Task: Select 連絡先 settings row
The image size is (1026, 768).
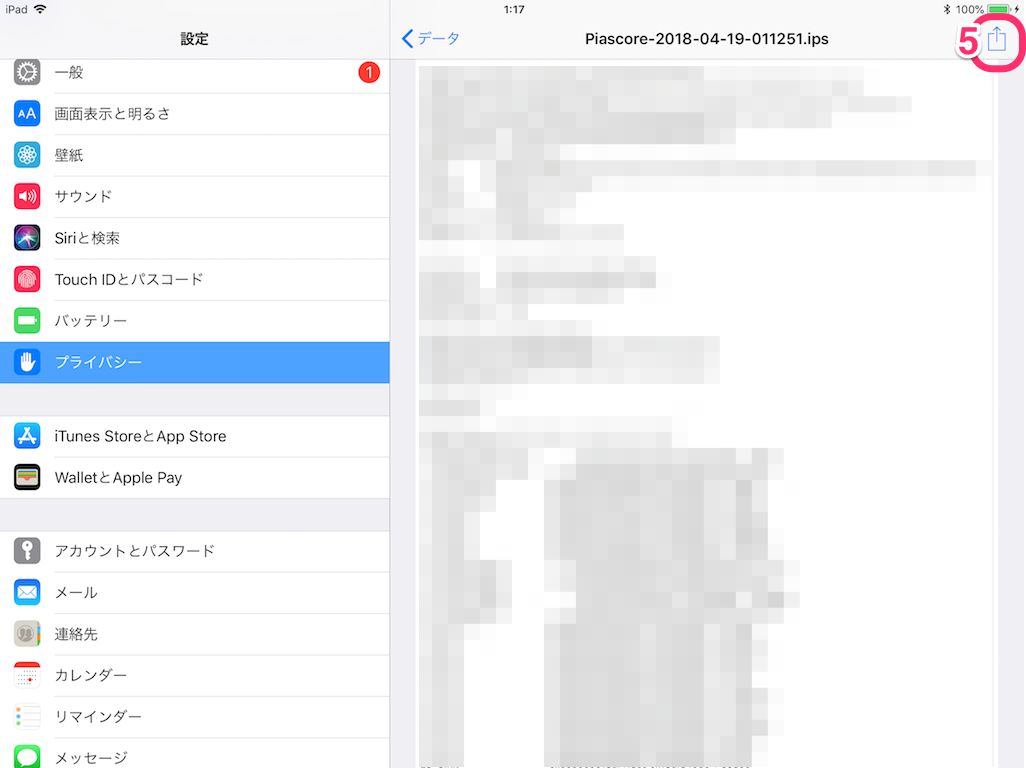Action: [x=195, y=634]
